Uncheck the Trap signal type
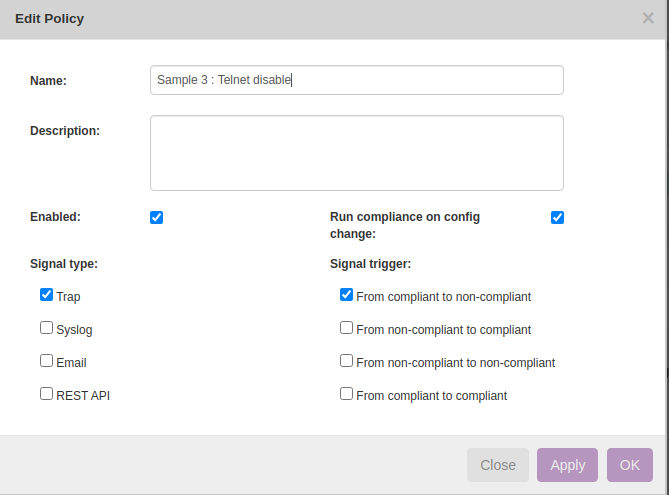This screenshot has height=495, width=669. 47,294
